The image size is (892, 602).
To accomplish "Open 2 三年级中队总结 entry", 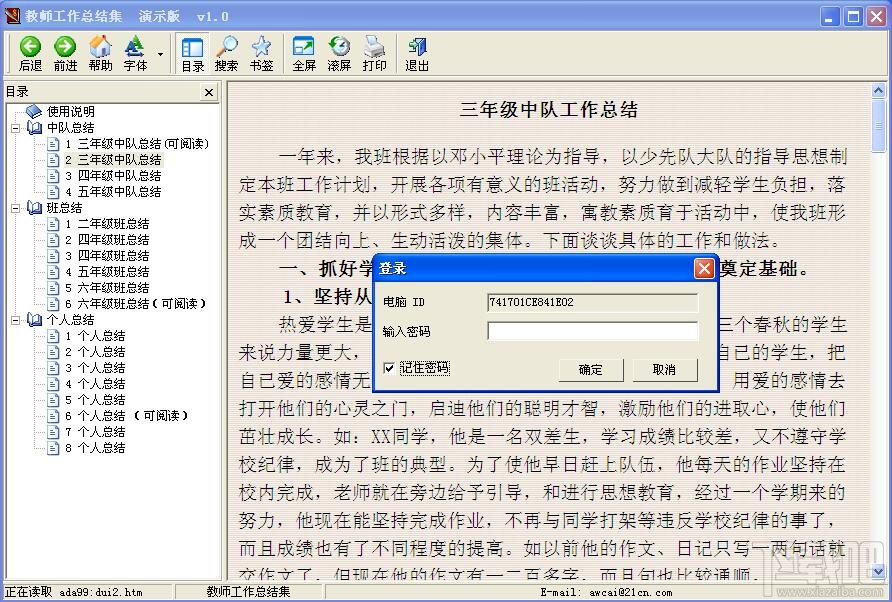I will [x=113, y=159].
